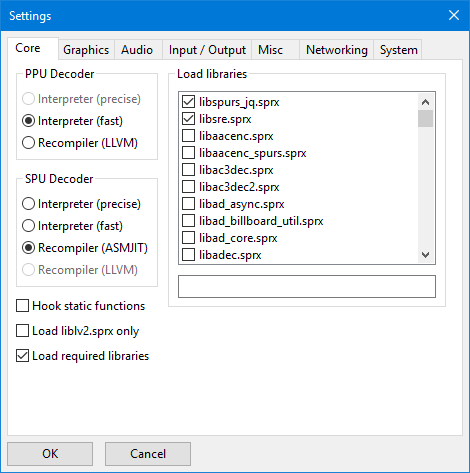Confirm settings with the OK button
Viewport: 470px width, 473px height.
[50, 454]
